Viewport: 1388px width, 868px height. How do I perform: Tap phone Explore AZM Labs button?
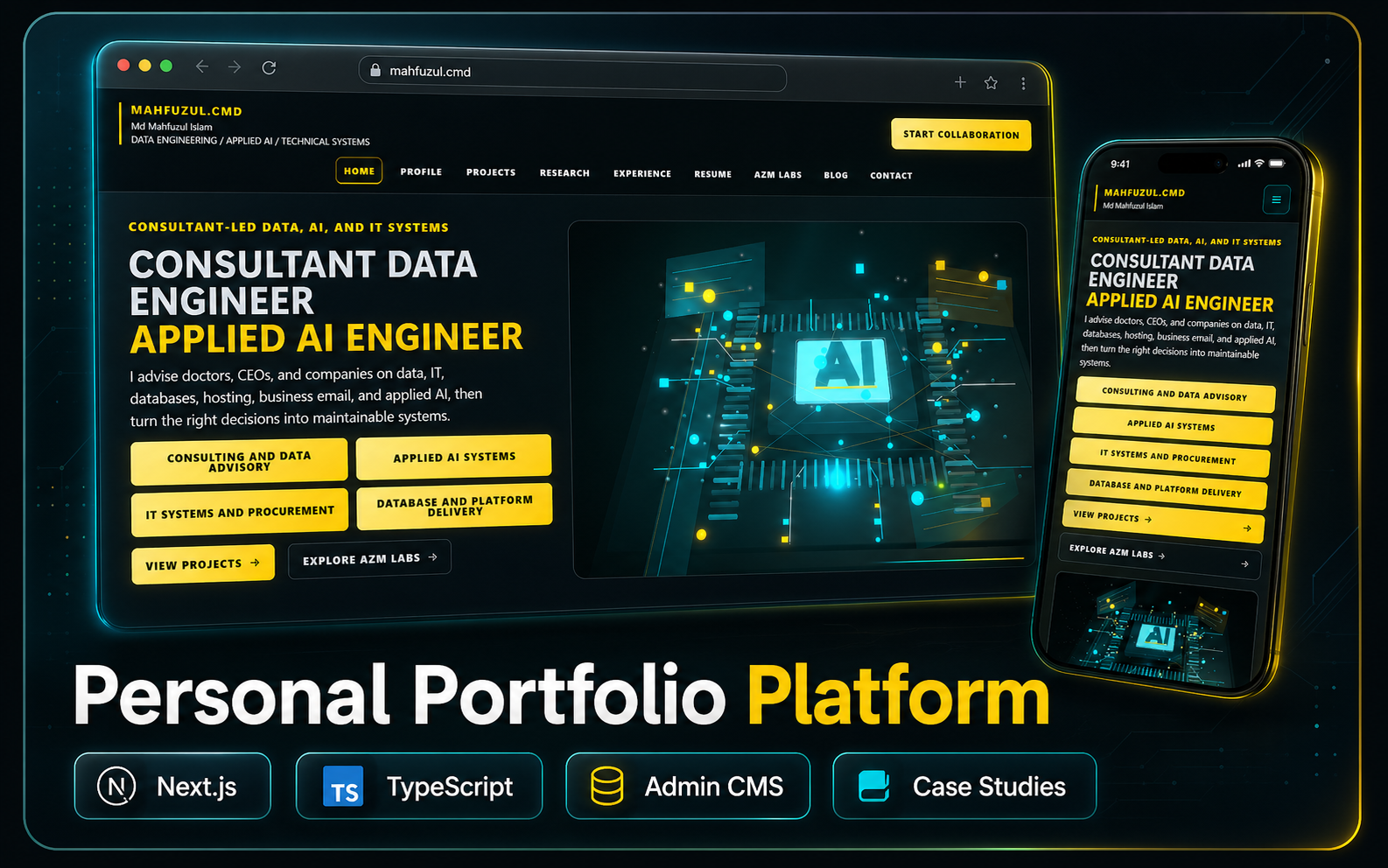[x=1160, y=556]
